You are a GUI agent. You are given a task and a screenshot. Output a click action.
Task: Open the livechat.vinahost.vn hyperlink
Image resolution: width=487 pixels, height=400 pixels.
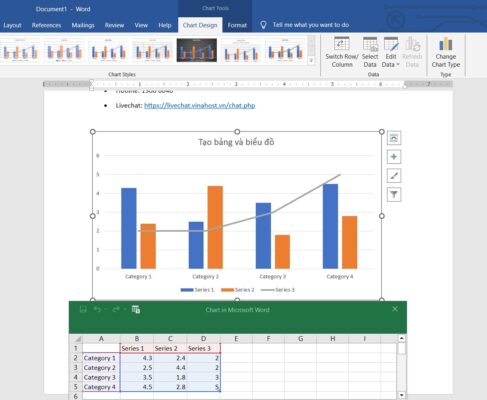(200, 105)
